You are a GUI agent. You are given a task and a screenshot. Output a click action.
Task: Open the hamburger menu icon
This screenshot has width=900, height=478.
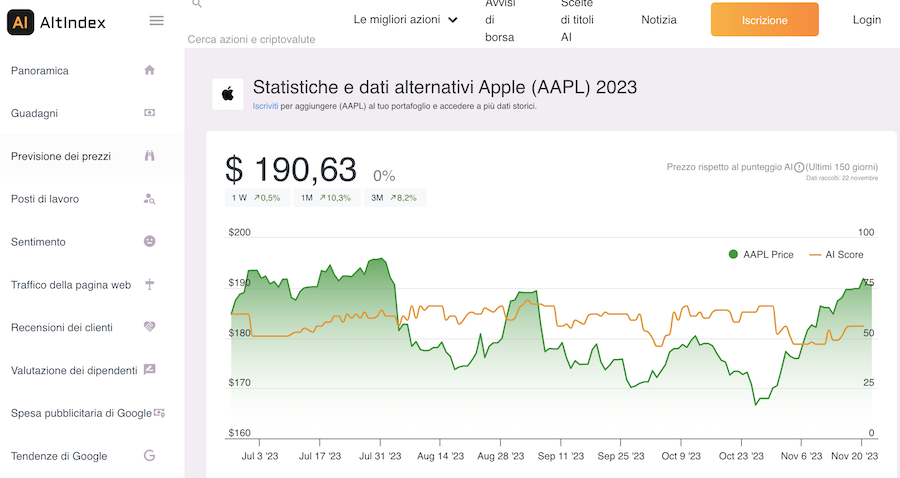pyautogui.click(x=156, y=21)
